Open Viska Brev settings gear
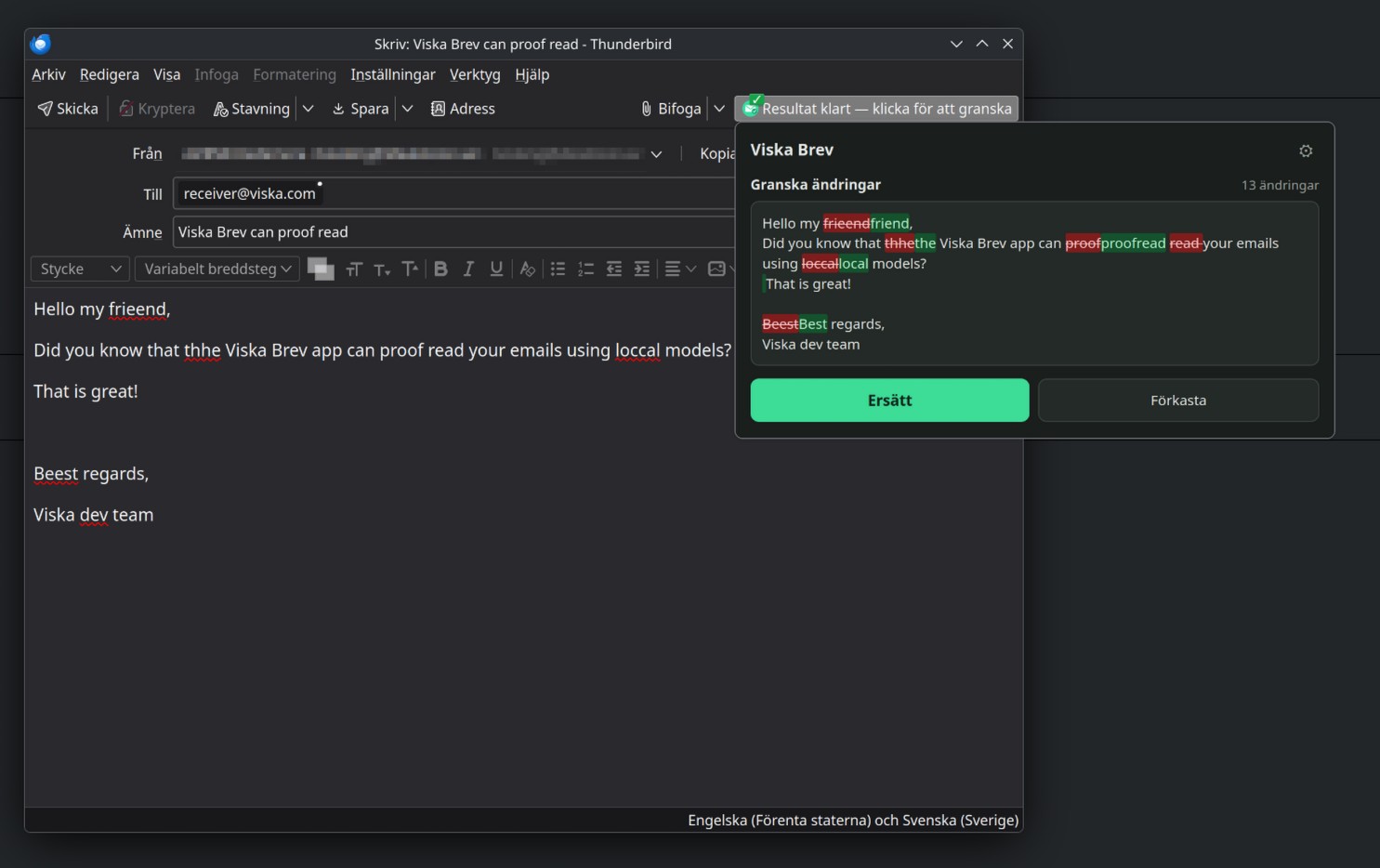Viewport: 1380px width, 868px height. coord(1306,151)
